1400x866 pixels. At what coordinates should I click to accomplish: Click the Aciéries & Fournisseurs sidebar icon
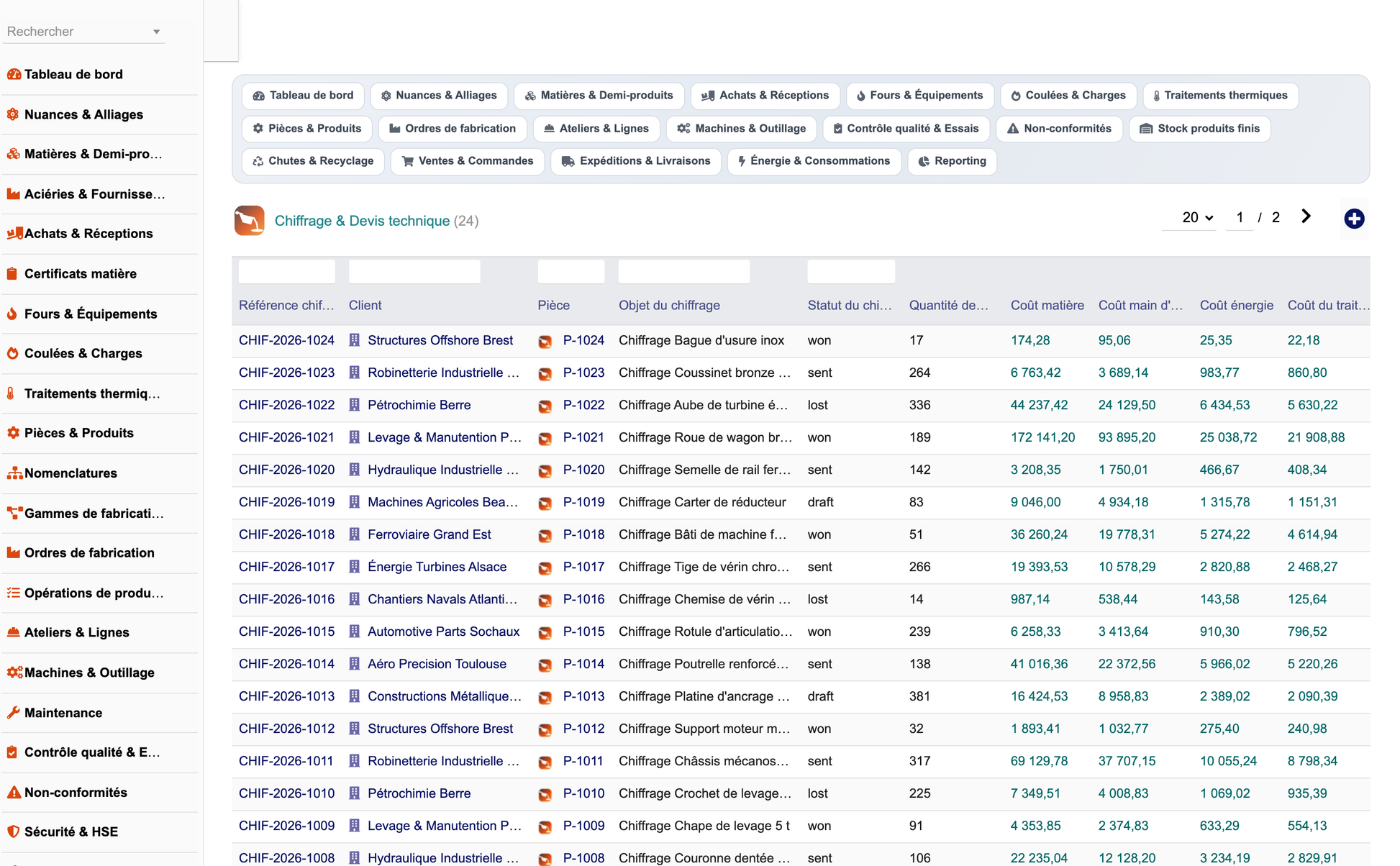14,194
